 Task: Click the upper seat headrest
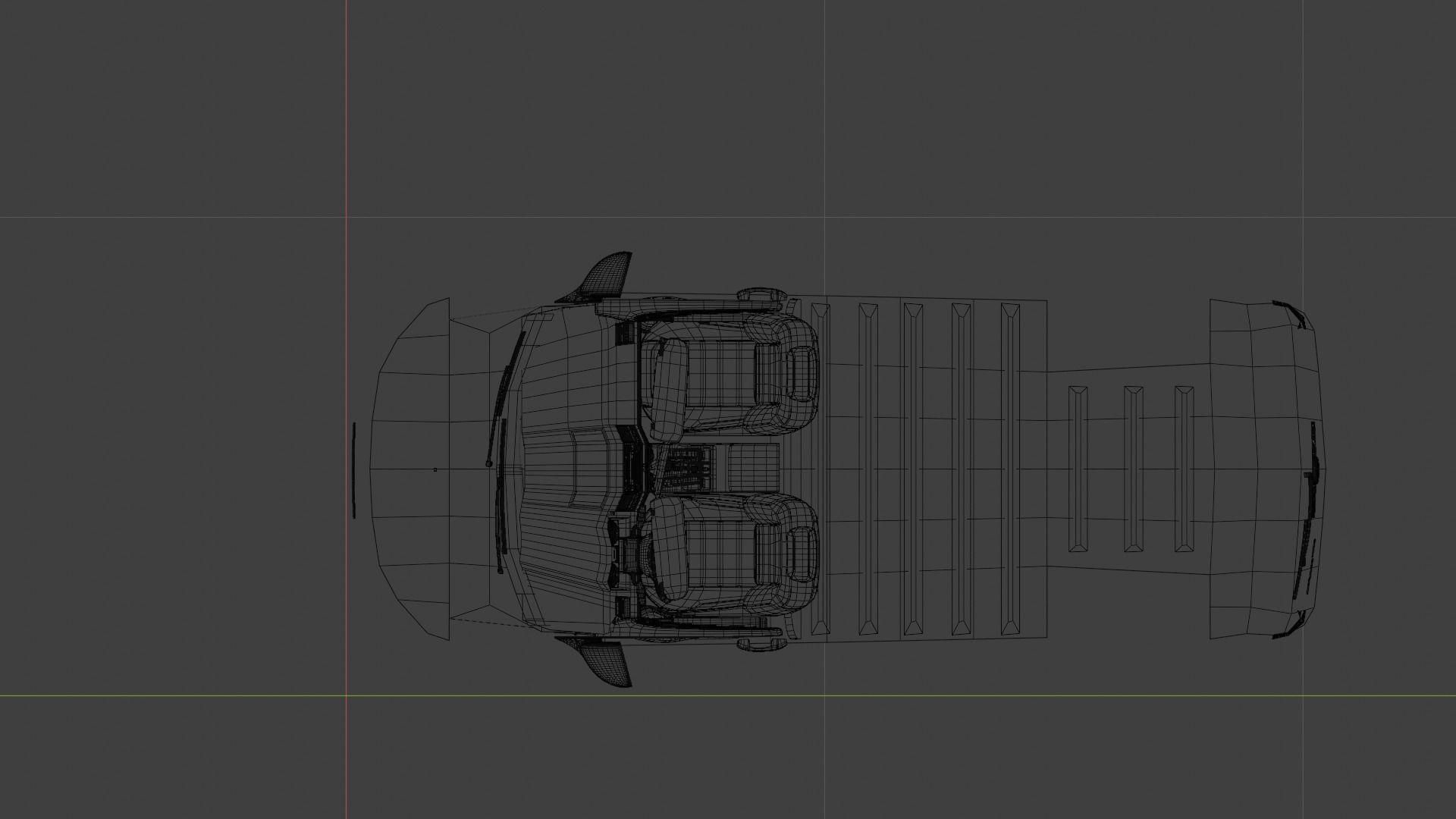point(801,375)
